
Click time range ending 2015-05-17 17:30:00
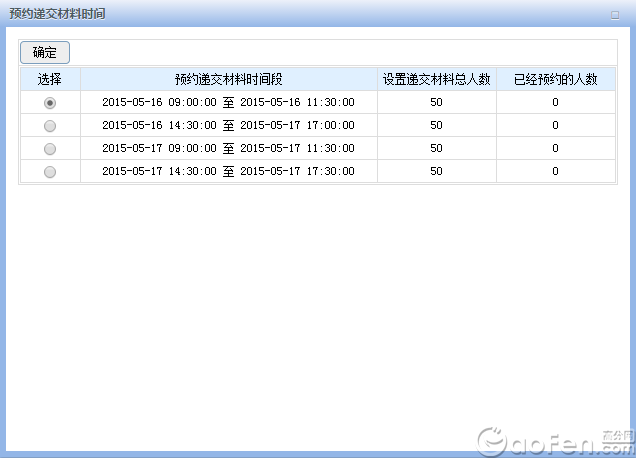pyautogui.click(x=228, y=171)
